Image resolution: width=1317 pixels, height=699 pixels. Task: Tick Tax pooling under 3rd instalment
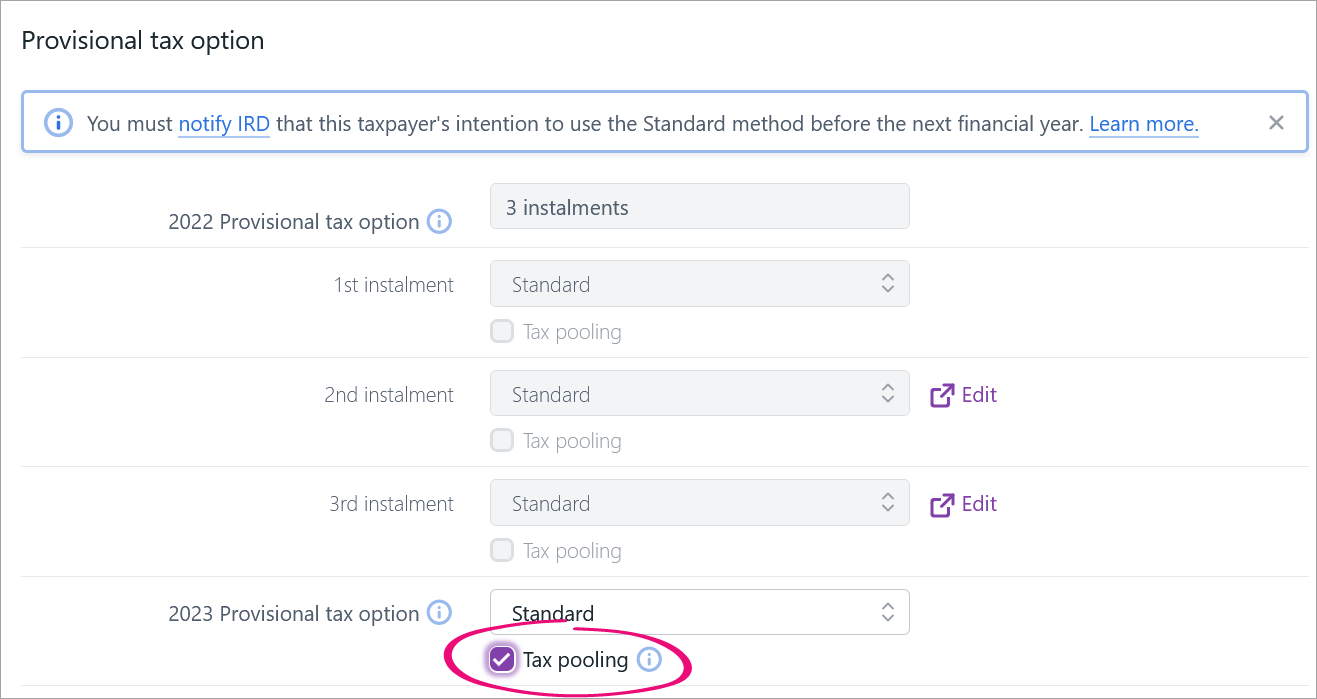click(502, 550)
